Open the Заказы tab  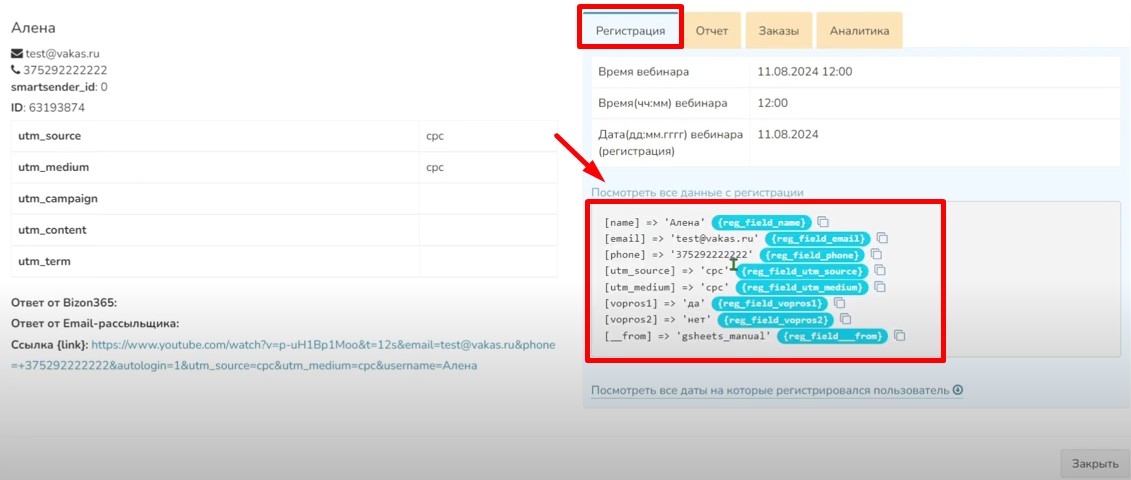pyautogui.click(x=778, y=31)
